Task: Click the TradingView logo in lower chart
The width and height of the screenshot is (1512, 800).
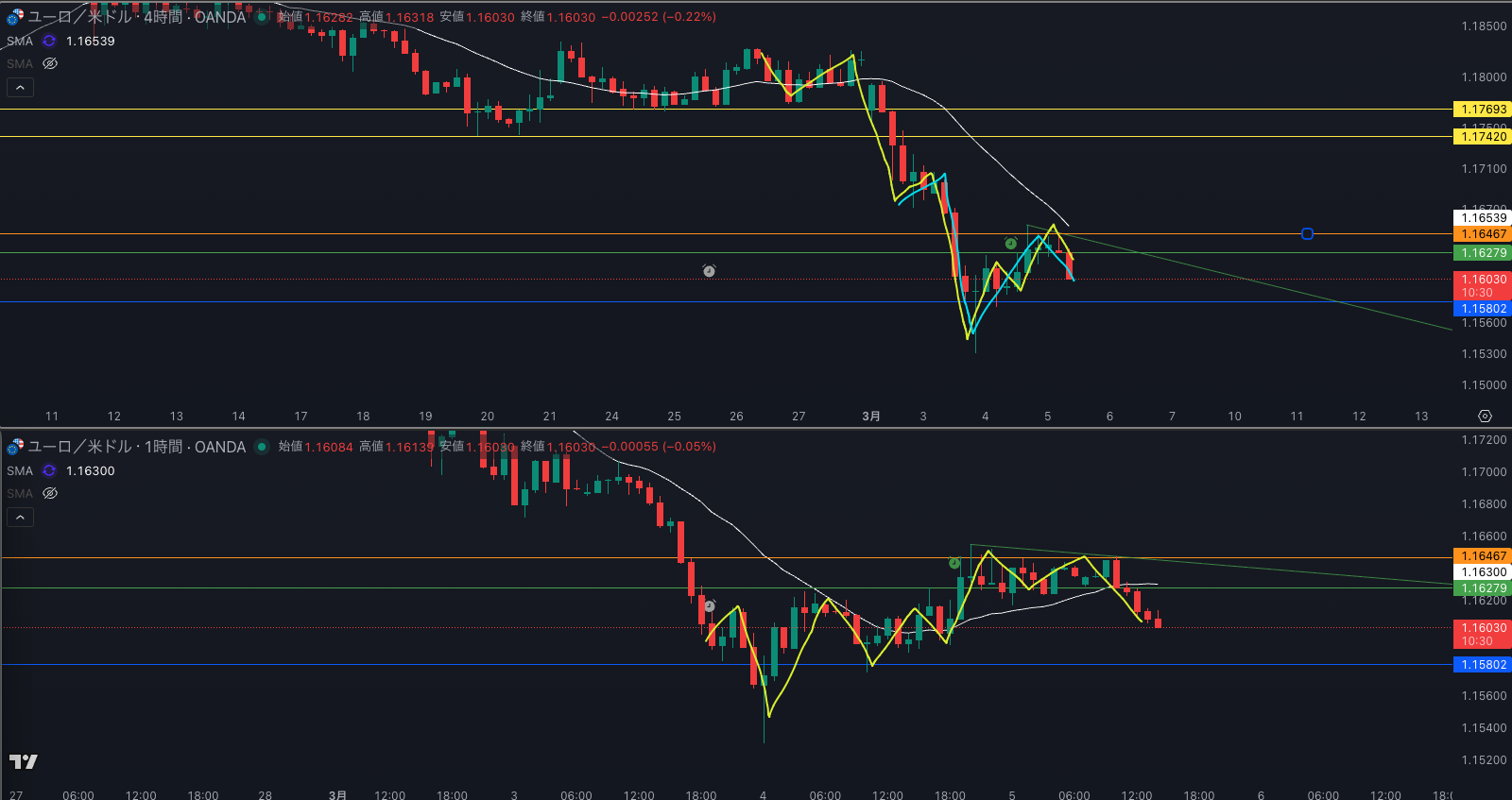Action: coord(24,761)
